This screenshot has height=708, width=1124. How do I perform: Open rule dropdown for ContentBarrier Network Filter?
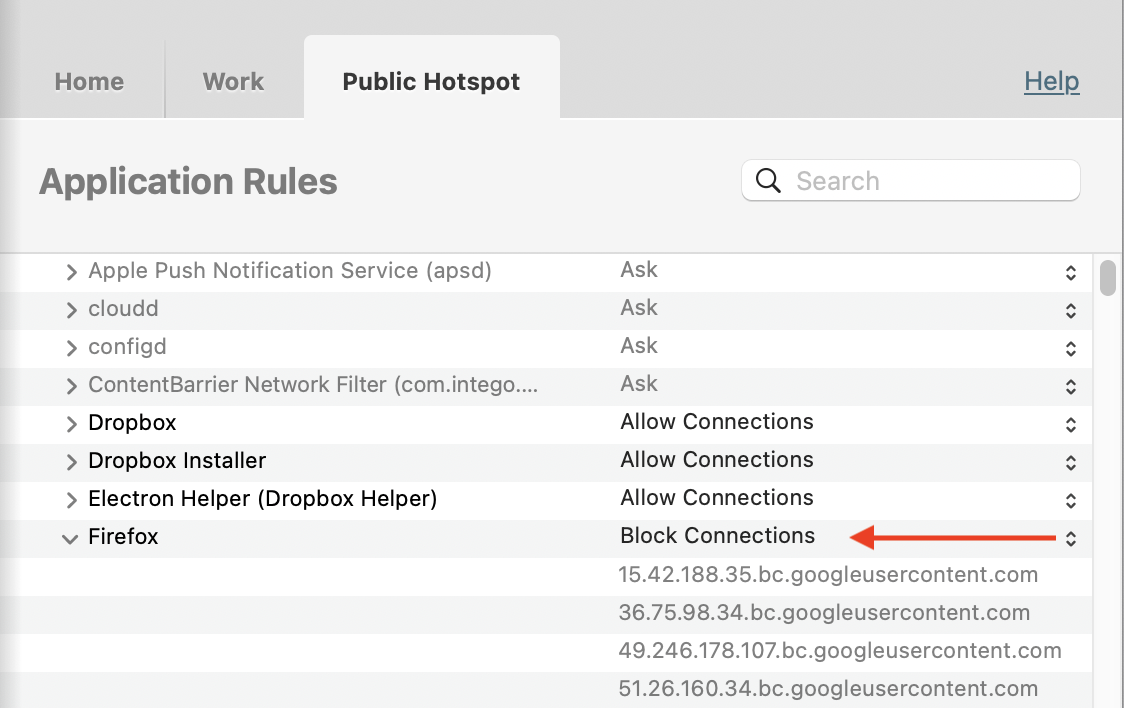(x=1070, y=386)
